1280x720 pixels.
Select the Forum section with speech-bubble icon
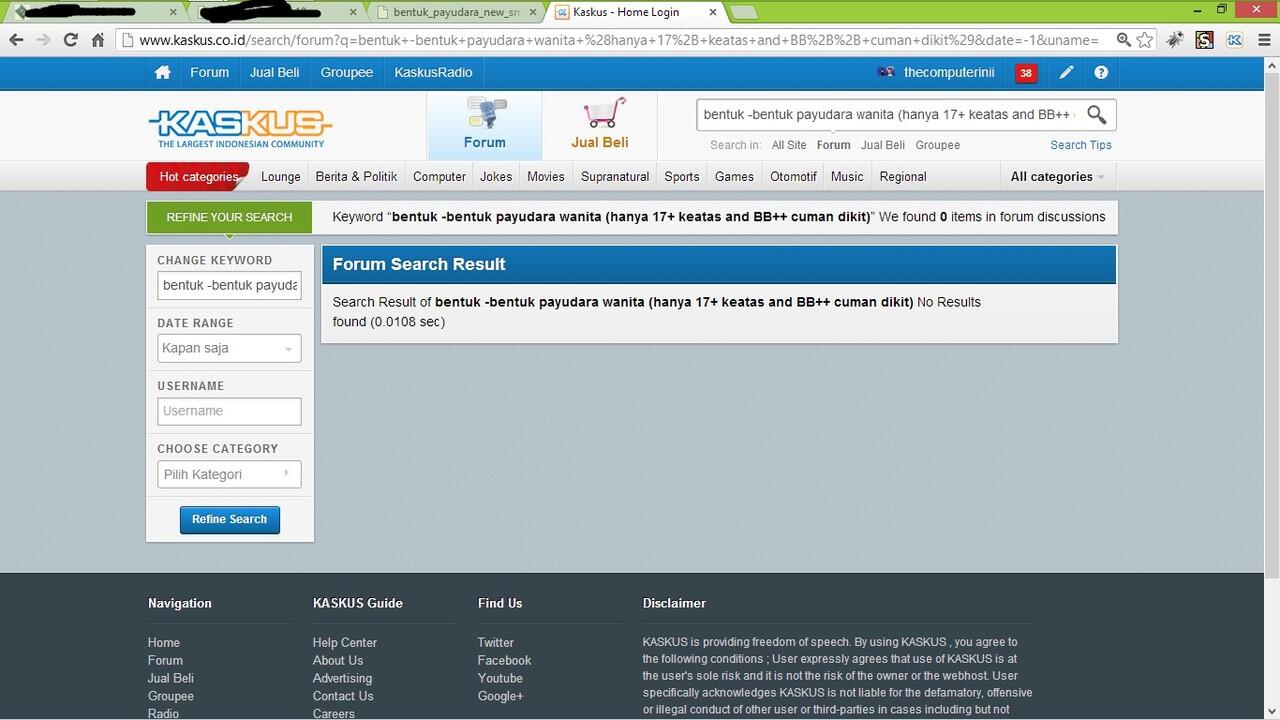(x=485, y=125)
